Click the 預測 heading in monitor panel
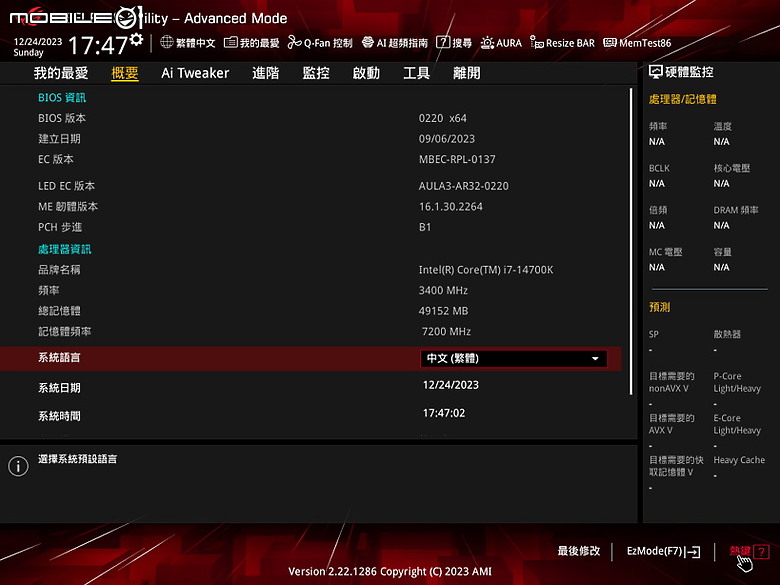This screenshot has height=585, width=780. (660, 307)
